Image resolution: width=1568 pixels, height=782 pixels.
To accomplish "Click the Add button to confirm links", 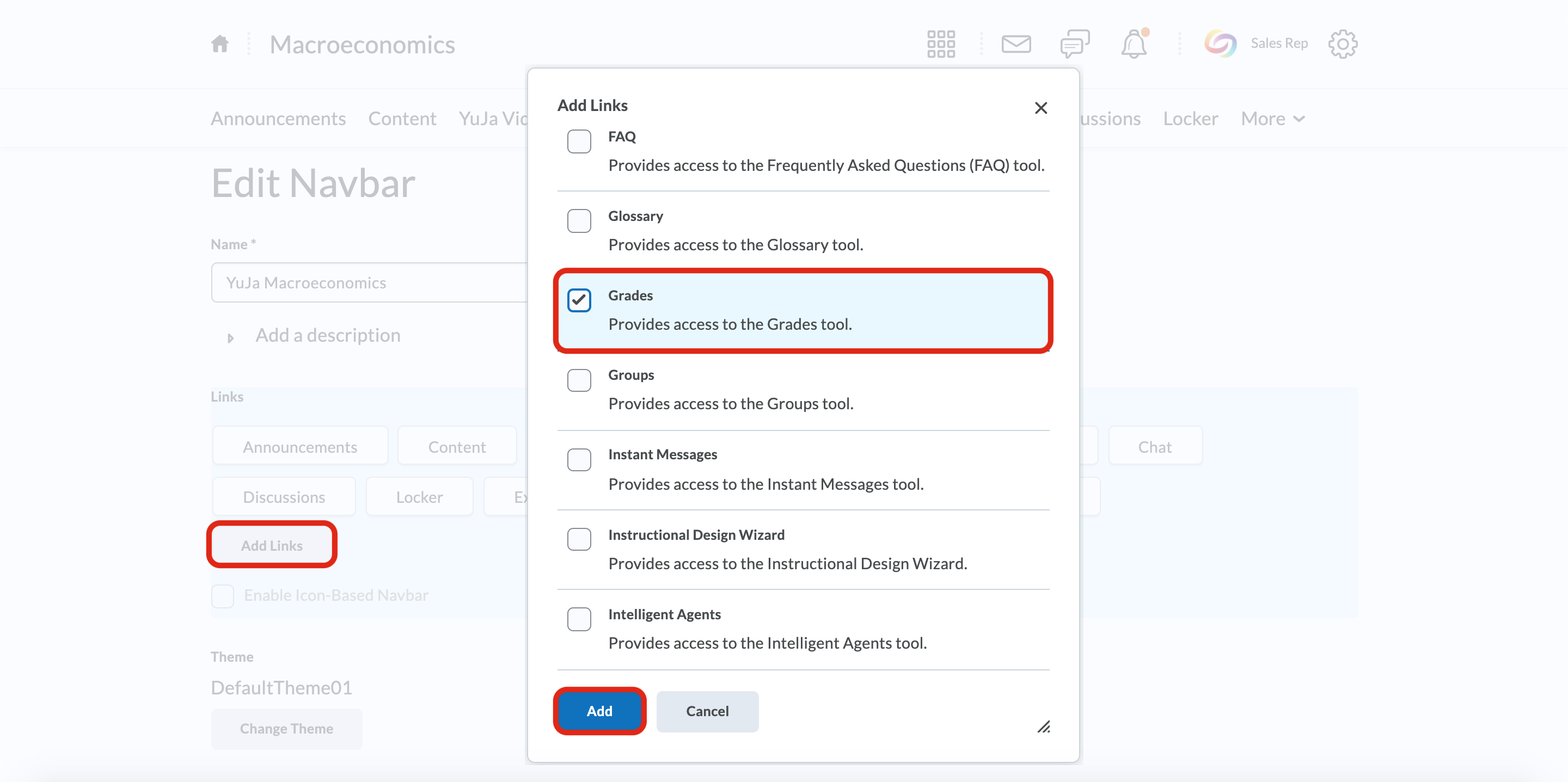I will (x=599, y=711).
